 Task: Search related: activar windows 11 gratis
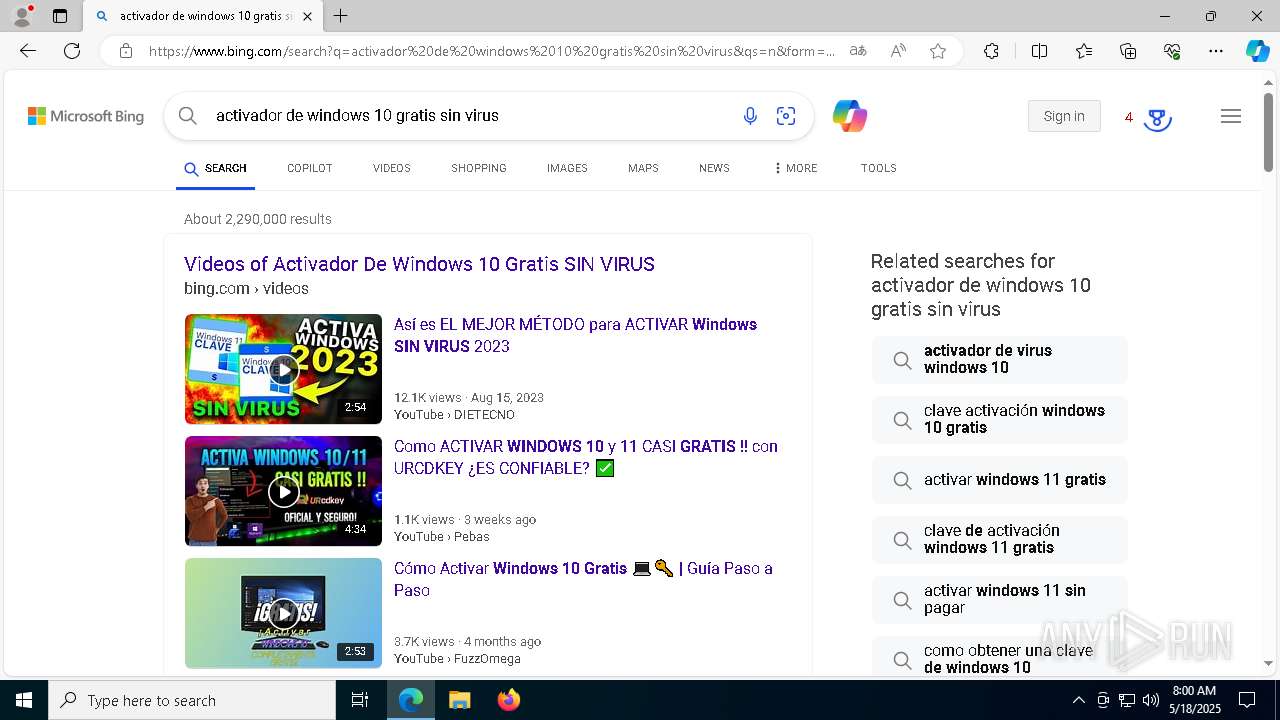point(999,480)
